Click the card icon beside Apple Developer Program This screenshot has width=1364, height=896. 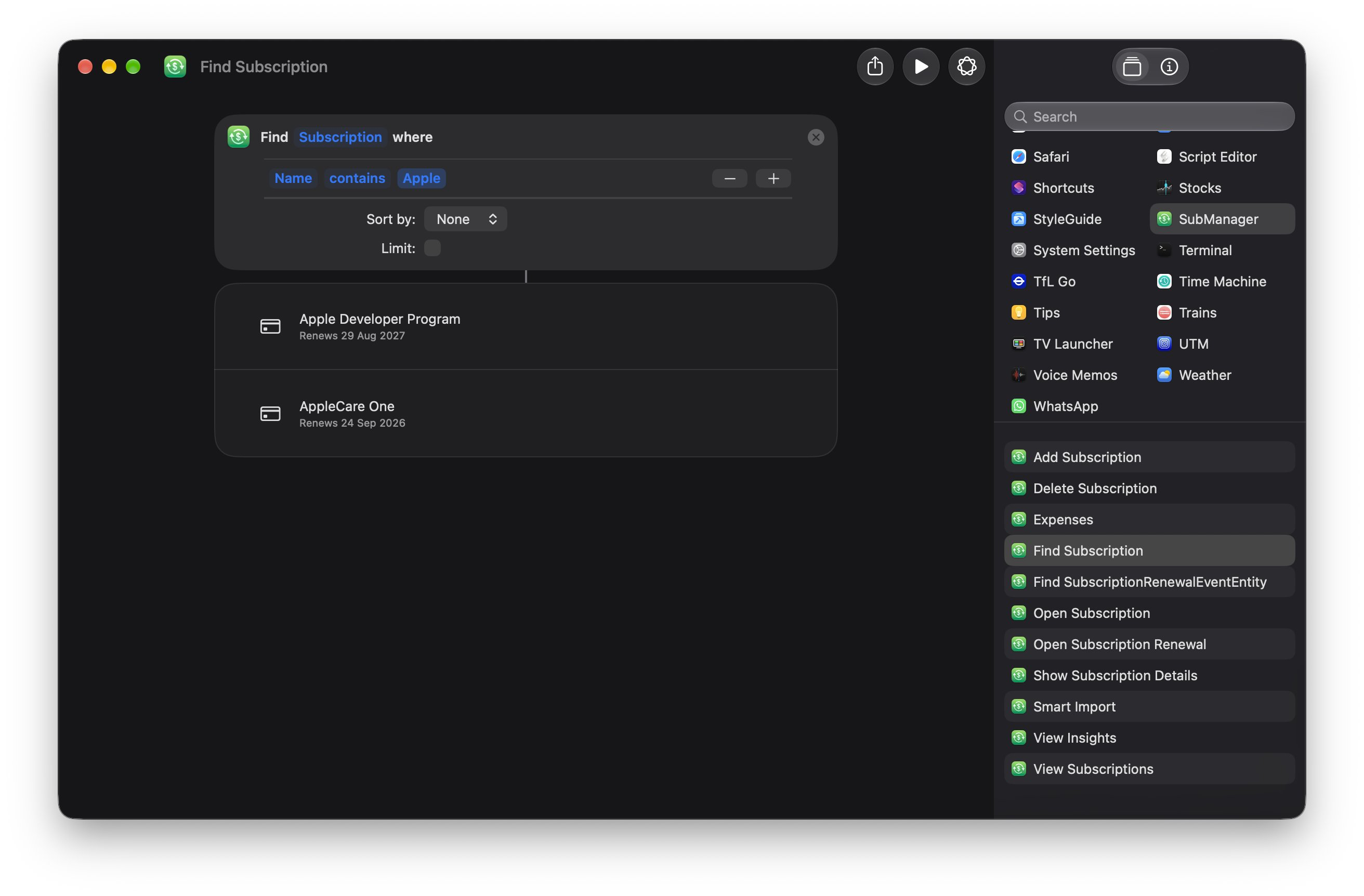(x=270, y=326)
